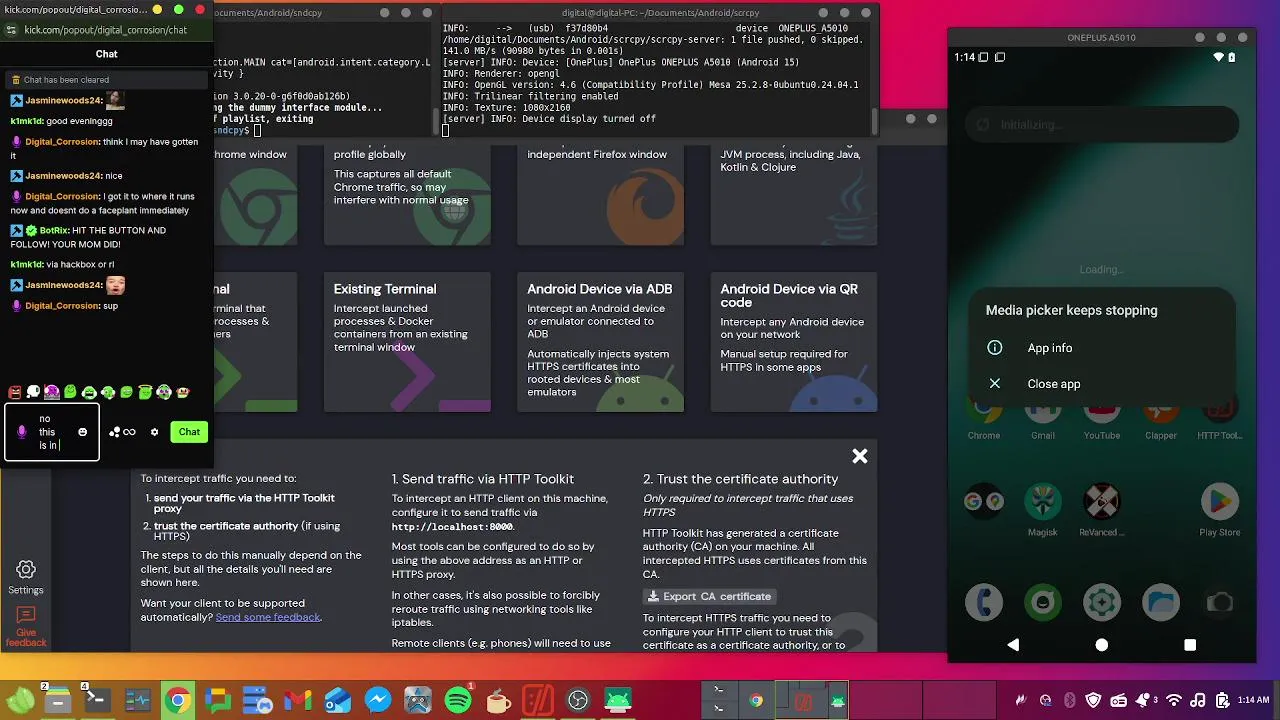Open Give feedback in HTTP Toolkit sidebar
Viewport: 1280px width, 720px height.
[x=26, y=627]
